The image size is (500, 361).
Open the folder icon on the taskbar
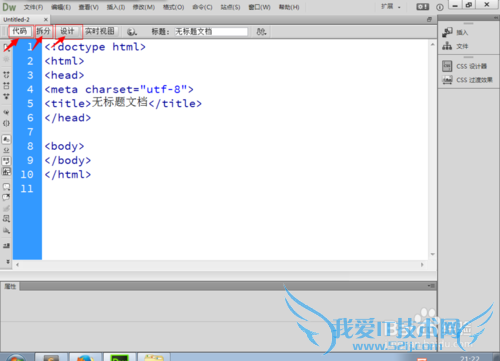pyautogui.click(x=154, y=357)
